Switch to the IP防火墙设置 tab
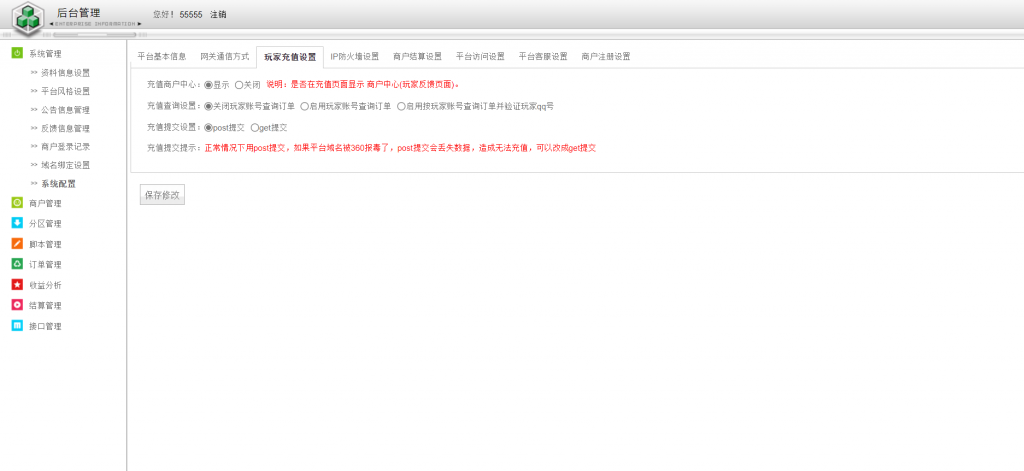Viewport: 1024px width, 471px height. [354, 57]
